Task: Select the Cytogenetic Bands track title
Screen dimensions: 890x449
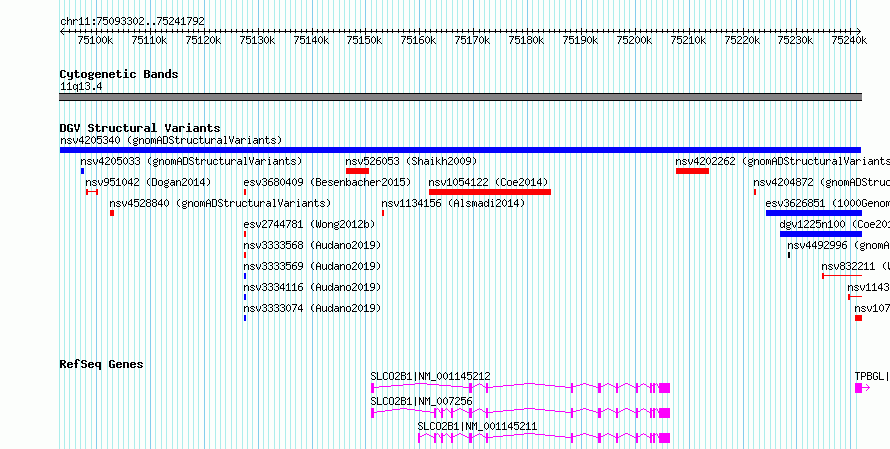Action: pyautogui.click(x=119, y=74)
